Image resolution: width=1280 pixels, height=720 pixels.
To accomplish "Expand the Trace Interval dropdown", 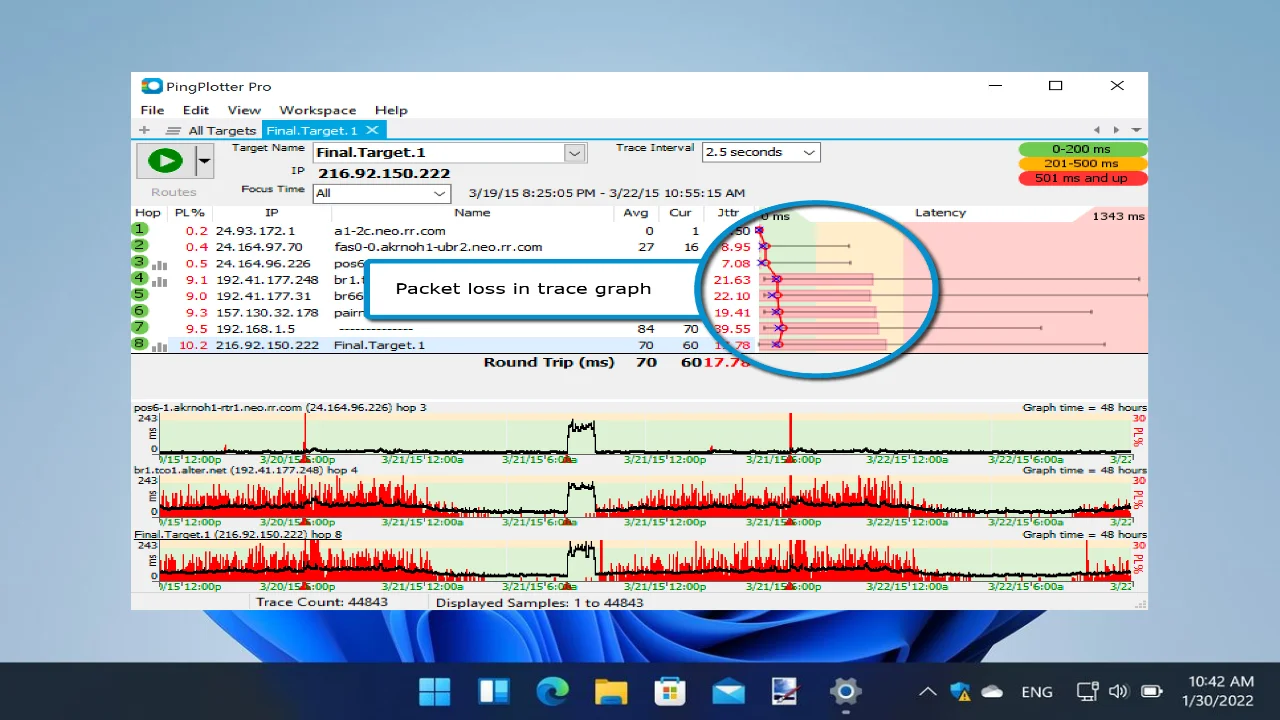I will [809, 153].
